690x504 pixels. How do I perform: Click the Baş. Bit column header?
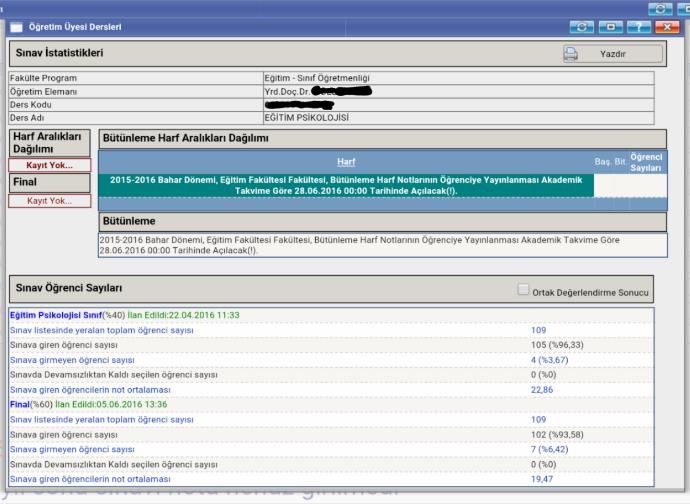click(x=610, y=162)
